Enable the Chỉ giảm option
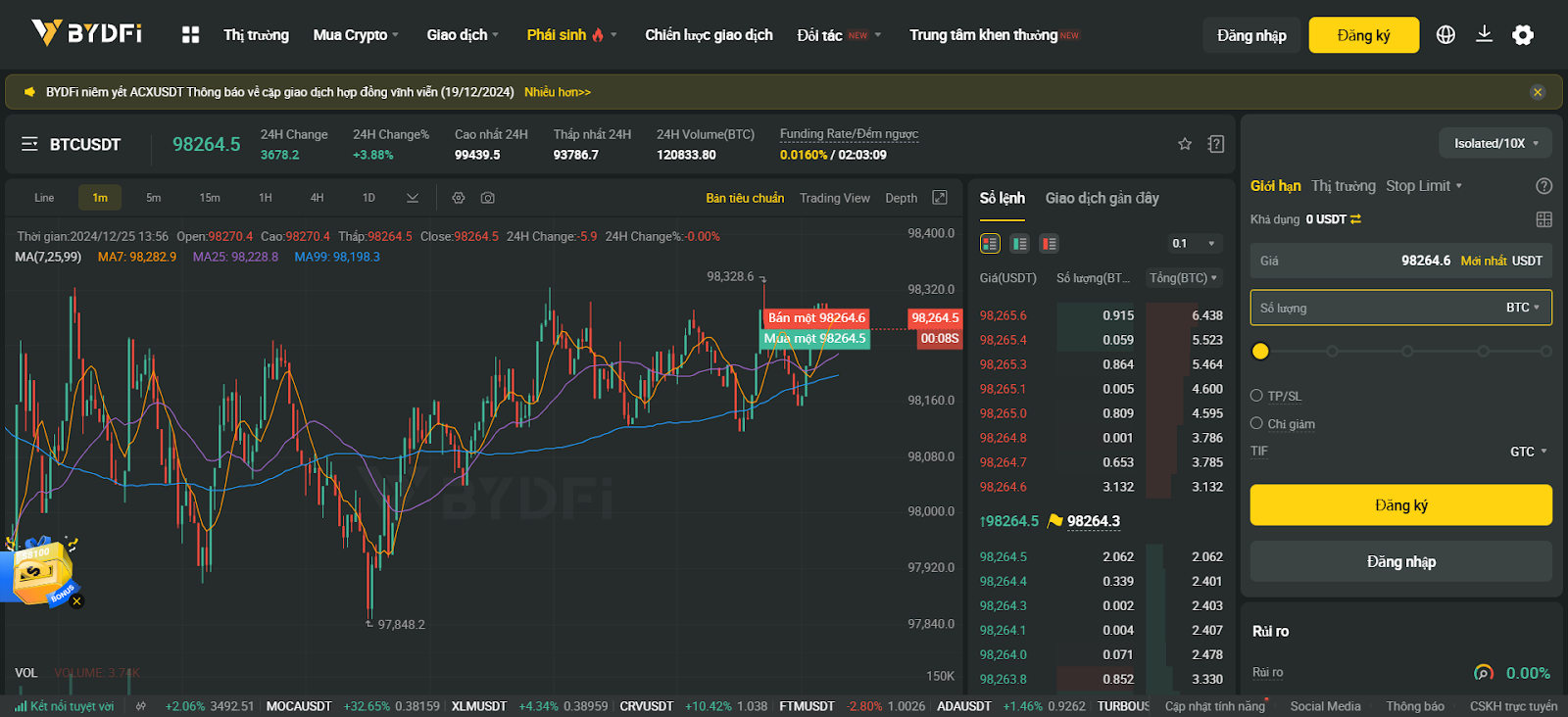 (x=1256, y=424)
